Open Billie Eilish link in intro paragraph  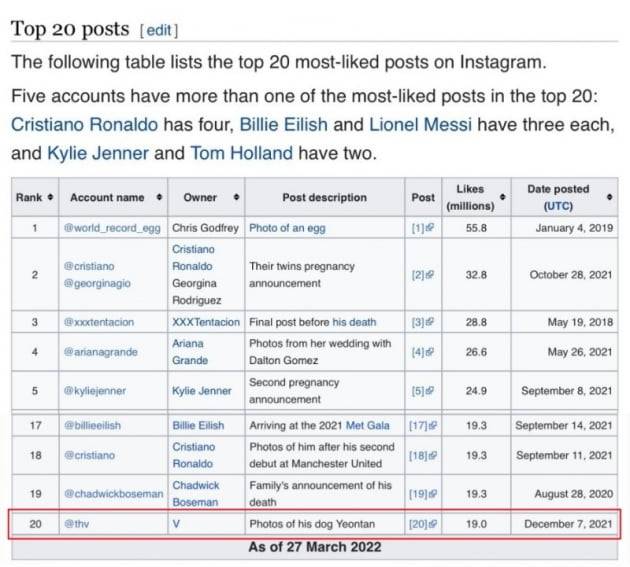[x=290, y=124]
